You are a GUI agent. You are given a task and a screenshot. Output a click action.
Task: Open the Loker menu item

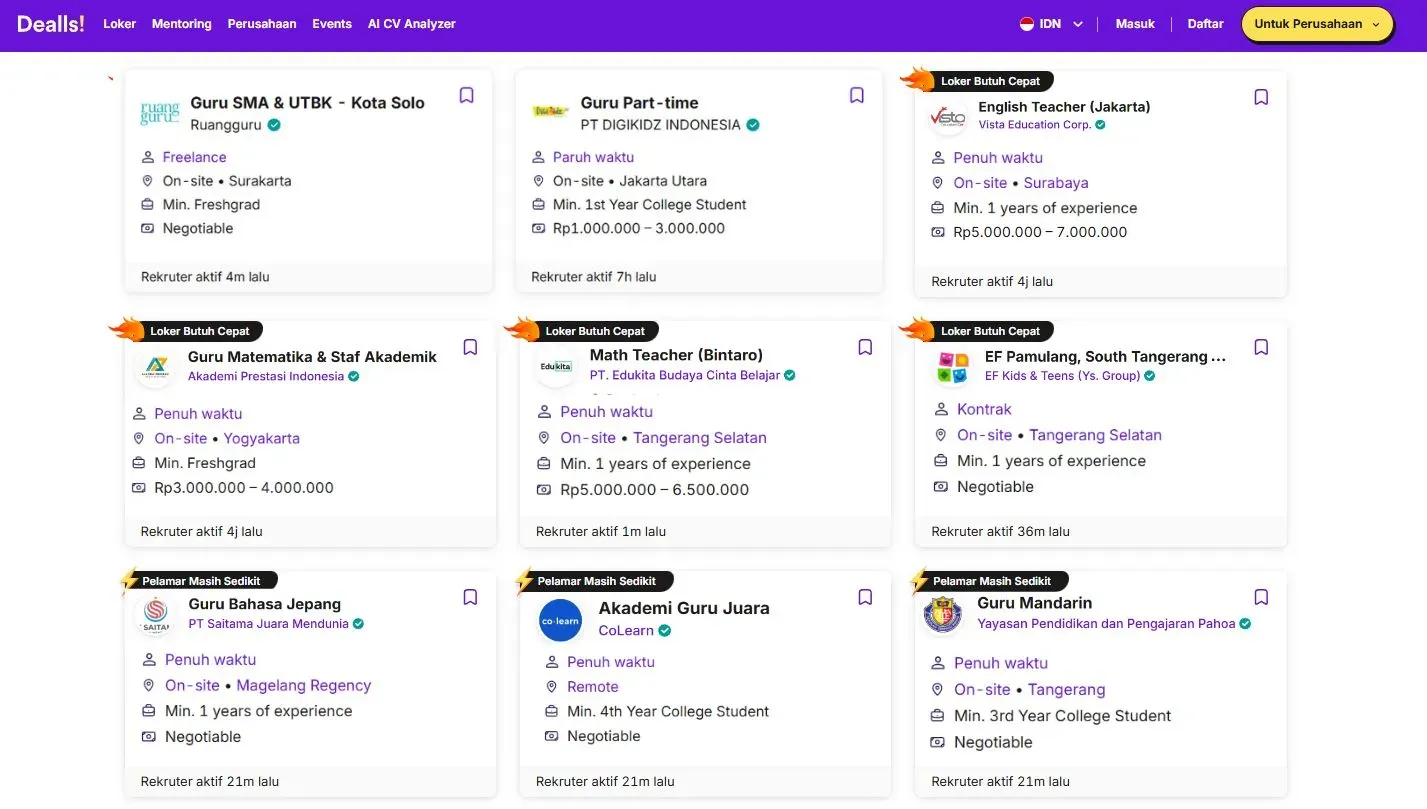pyautogui.click(x=119, y=24)
